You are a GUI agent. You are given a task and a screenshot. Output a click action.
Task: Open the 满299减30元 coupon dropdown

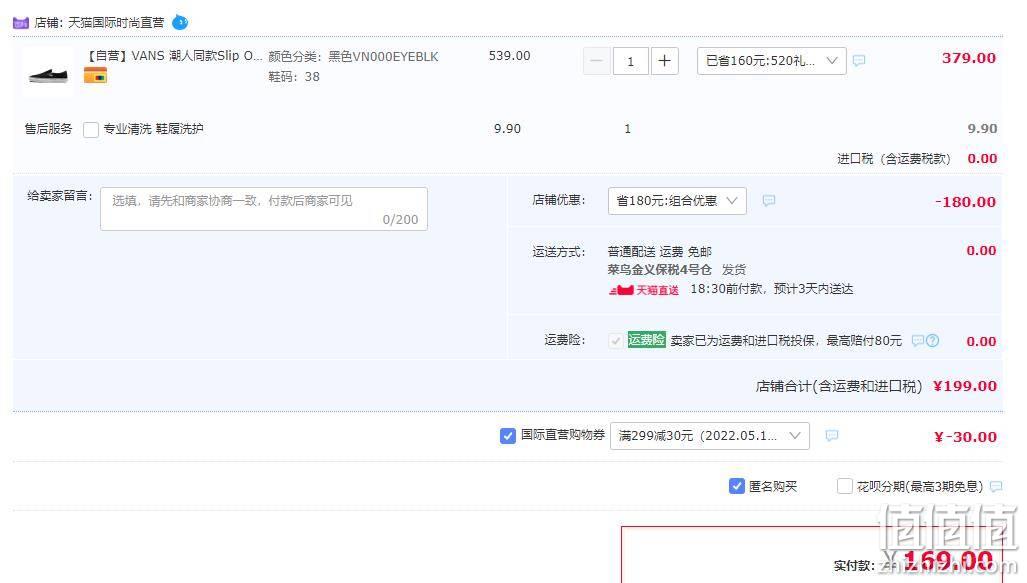click(x=709, y=436)
